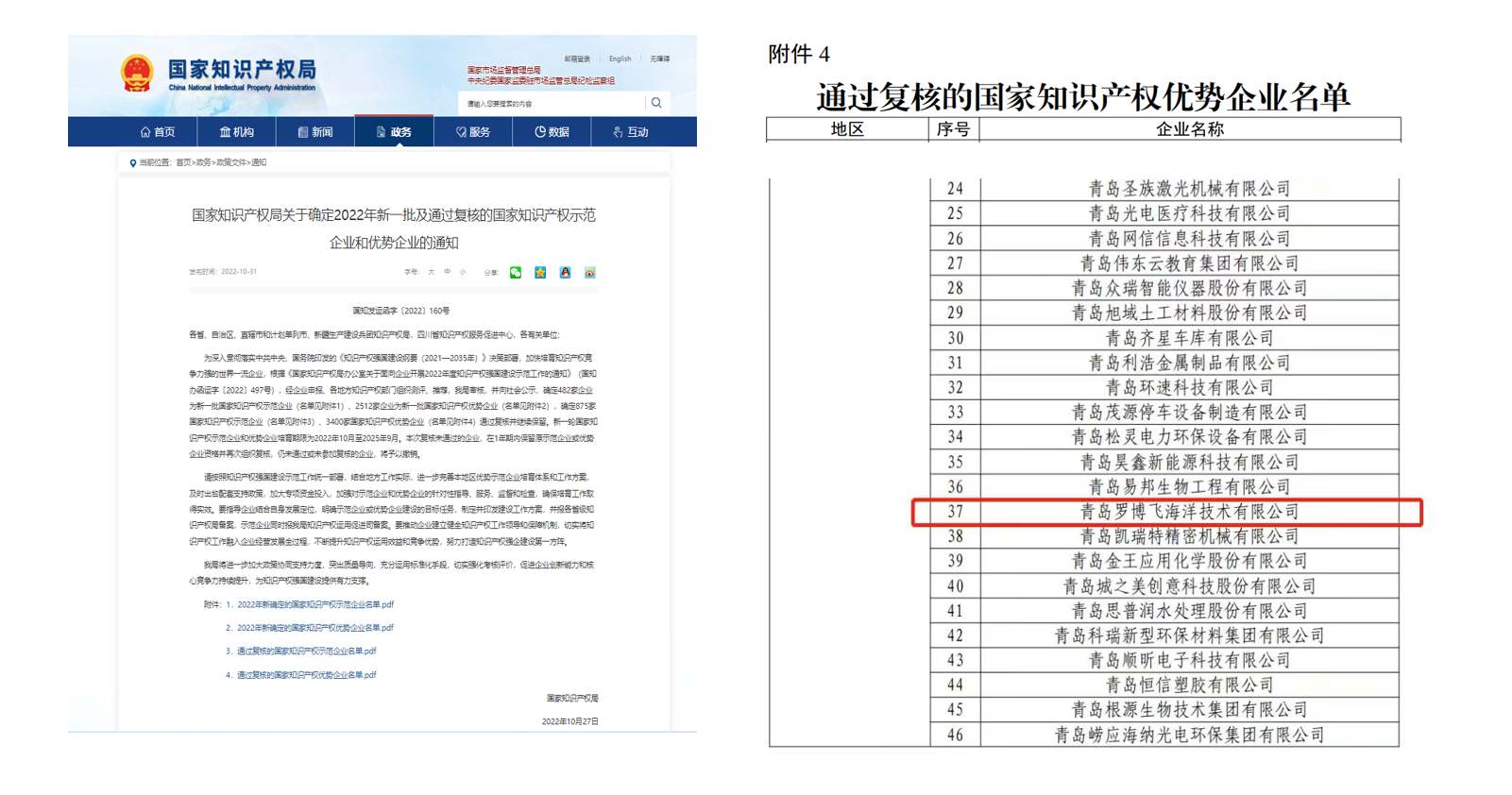Set font size to 大
The width and height of the screenshot is (1512, 795).
click(432, 272)
